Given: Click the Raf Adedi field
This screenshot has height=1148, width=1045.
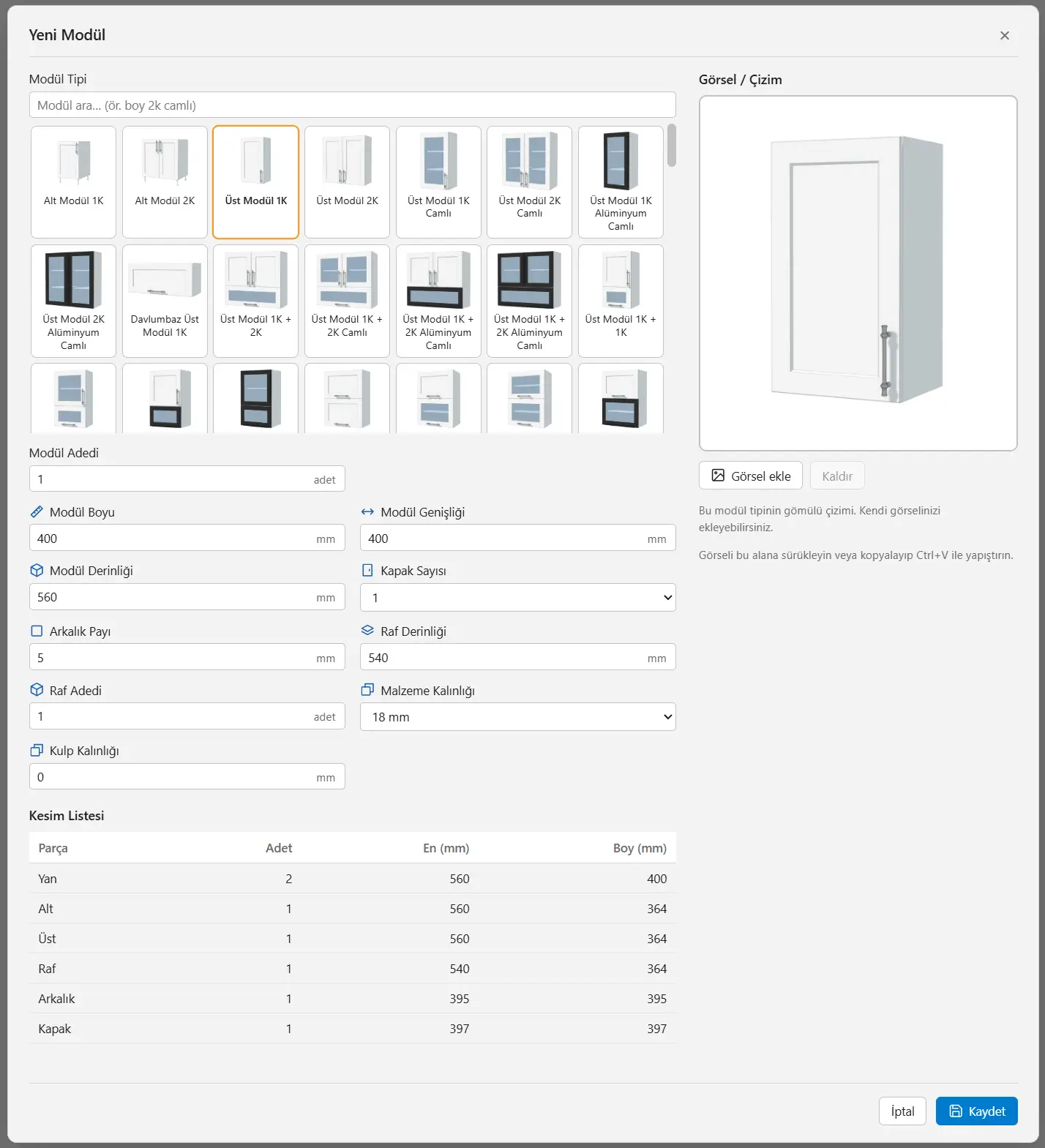Looking at the screenshot, I should pos(187,717).
